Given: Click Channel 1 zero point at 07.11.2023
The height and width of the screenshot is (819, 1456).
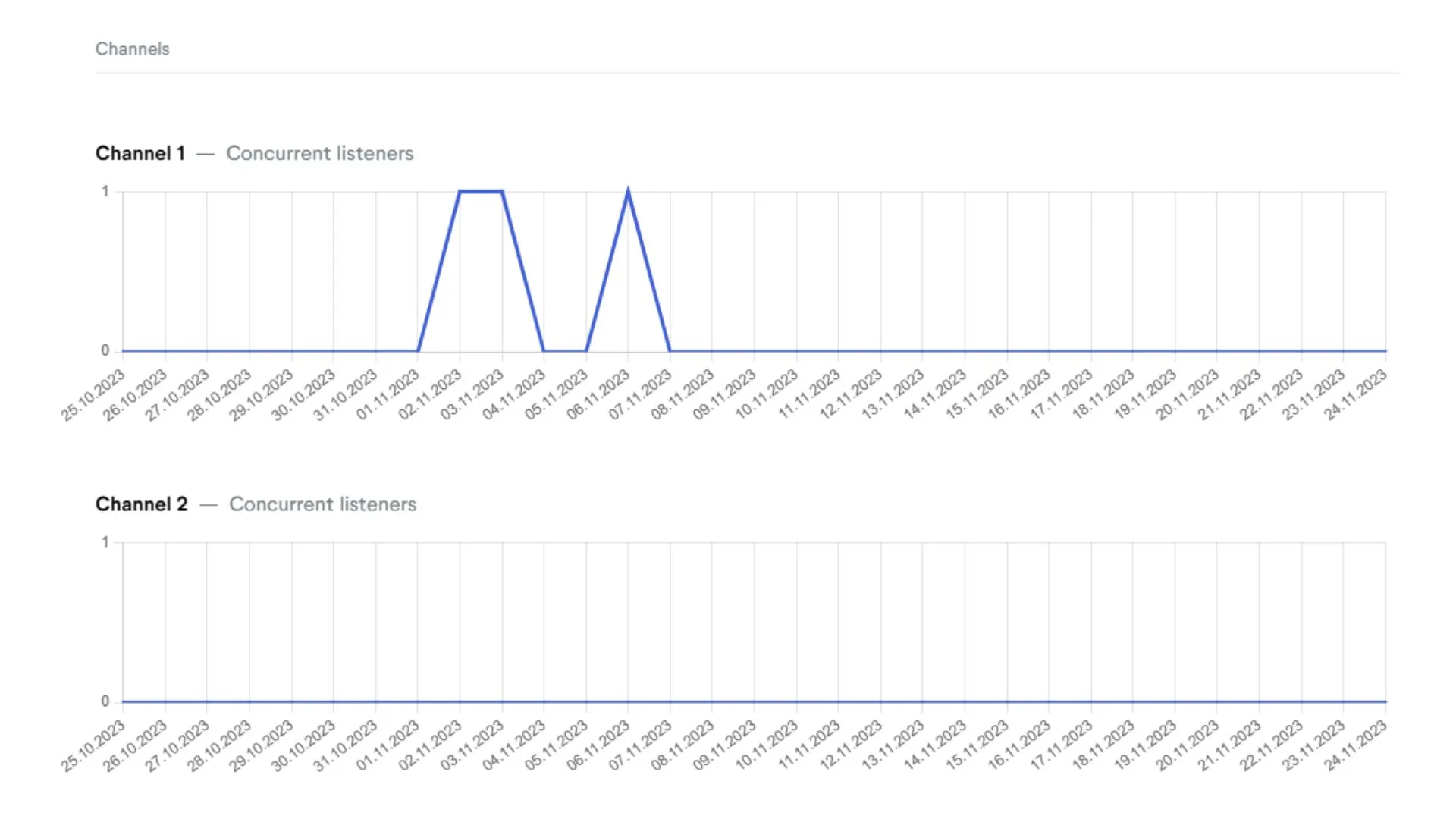Looking at the screenshot, I should click(x=670, y=351).
